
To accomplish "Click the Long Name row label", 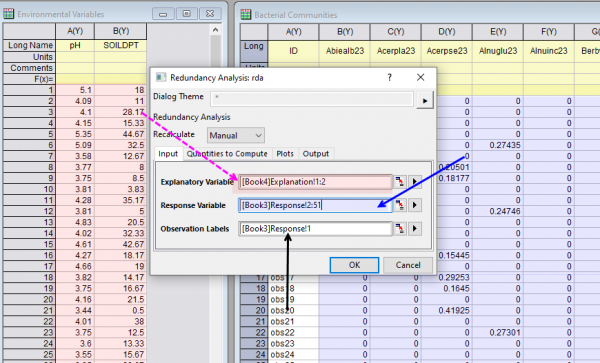I will (x=29, y=46).
